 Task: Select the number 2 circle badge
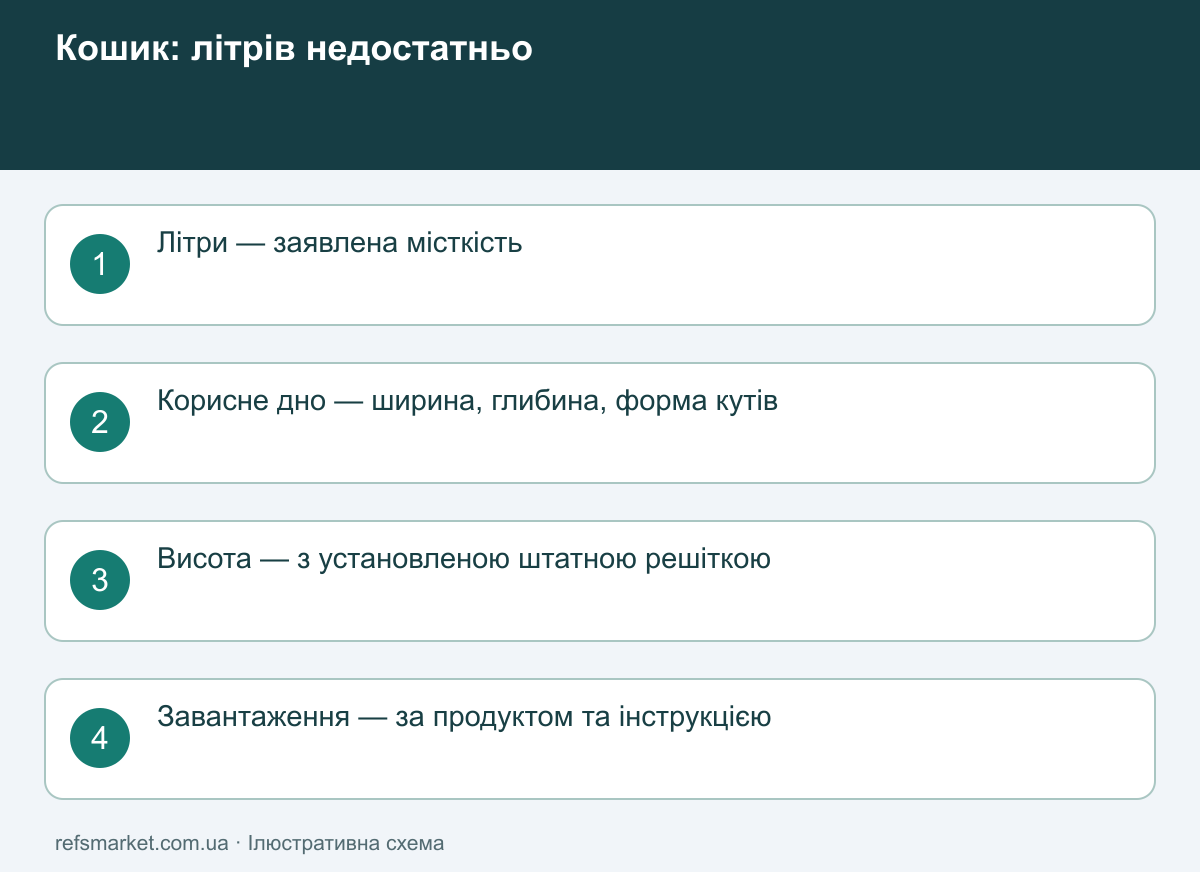pos(100,422)
